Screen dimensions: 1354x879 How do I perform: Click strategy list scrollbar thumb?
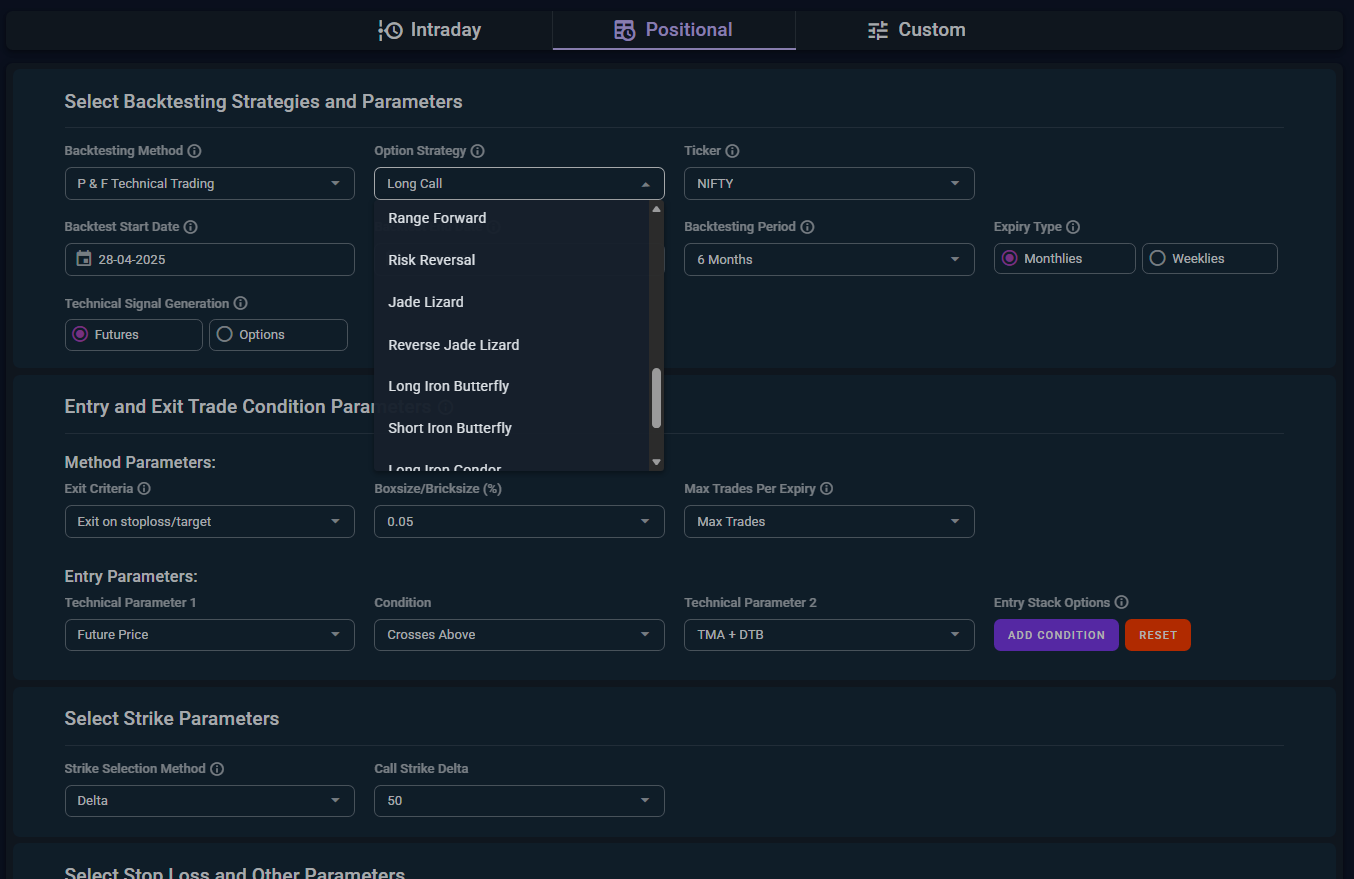[x=657, y=398]
